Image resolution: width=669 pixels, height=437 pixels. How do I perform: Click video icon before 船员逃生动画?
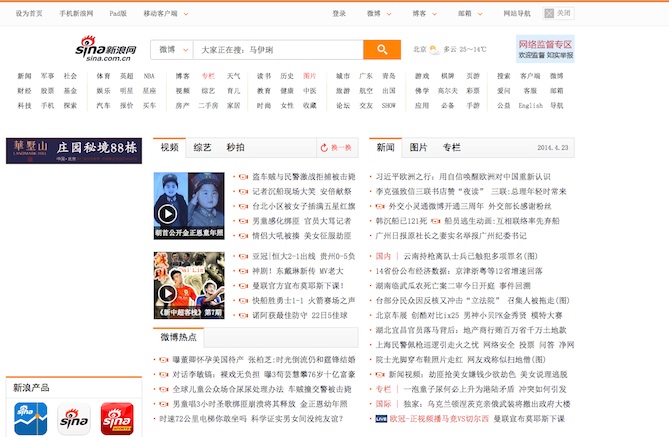[436, 221]
